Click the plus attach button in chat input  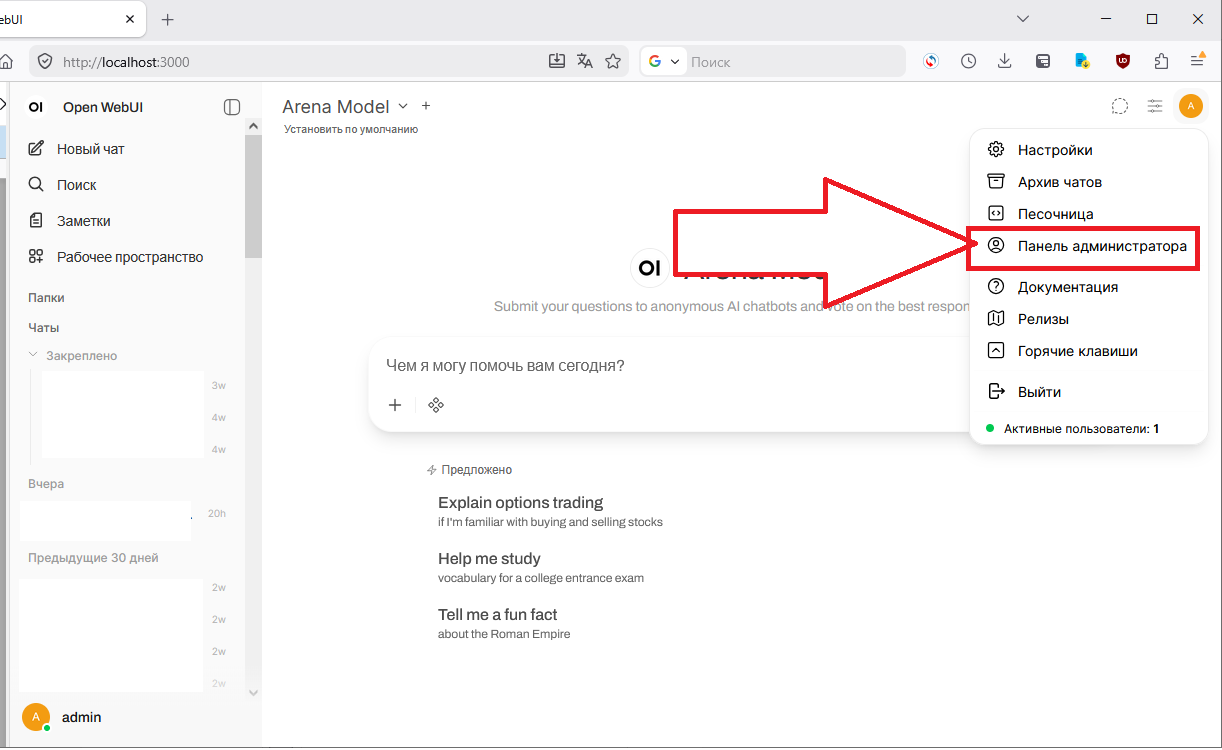(395, 405)
